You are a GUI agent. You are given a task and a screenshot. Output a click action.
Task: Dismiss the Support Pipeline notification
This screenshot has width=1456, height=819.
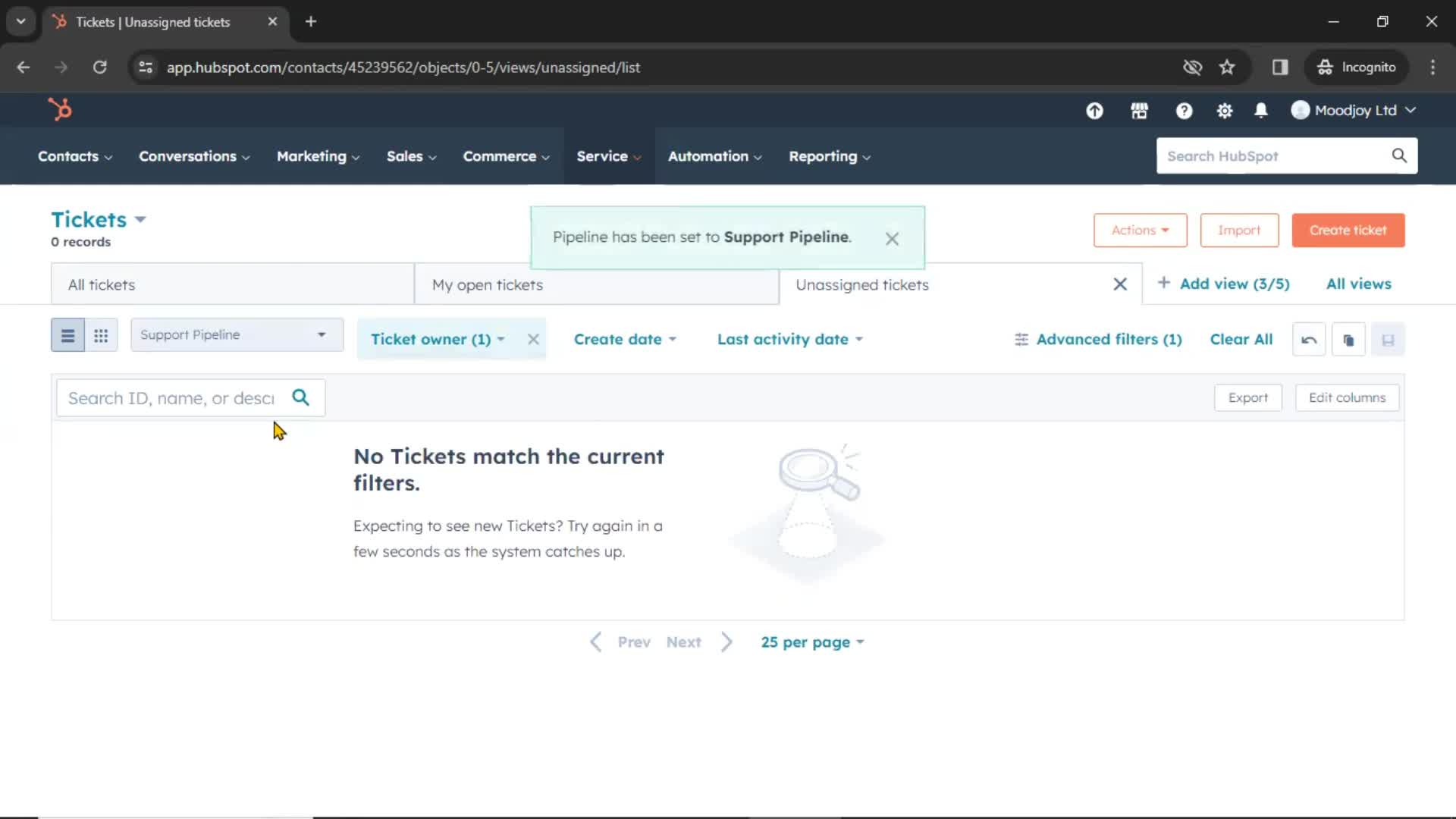891,237
